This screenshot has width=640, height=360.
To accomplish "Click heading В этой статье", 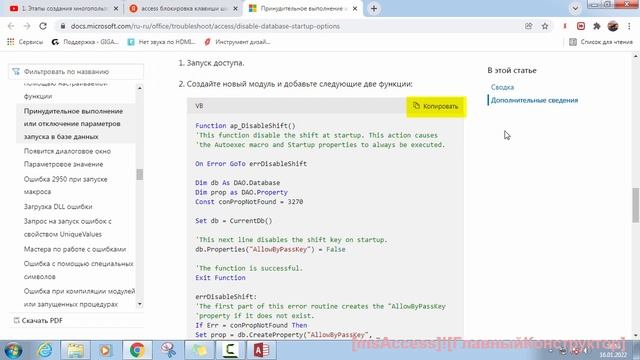I will [512, 71].
